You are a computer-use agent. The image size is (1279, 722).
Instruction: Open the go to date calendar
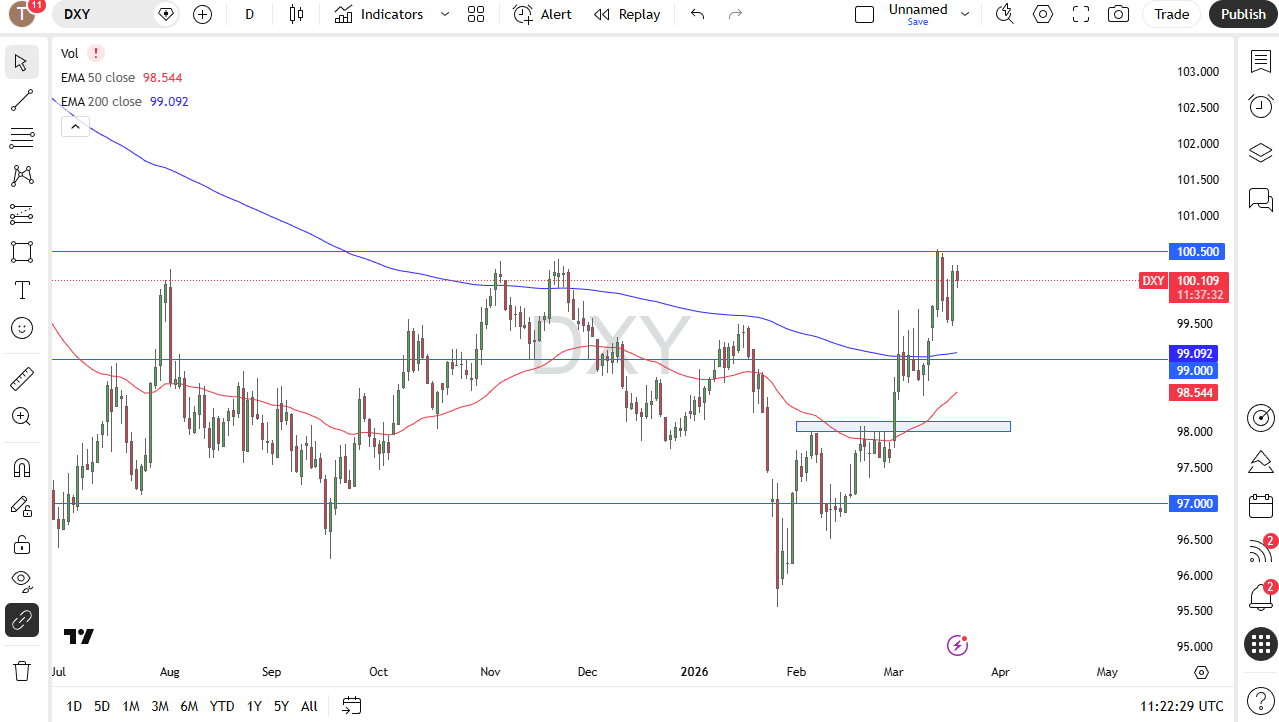(351, 706)
